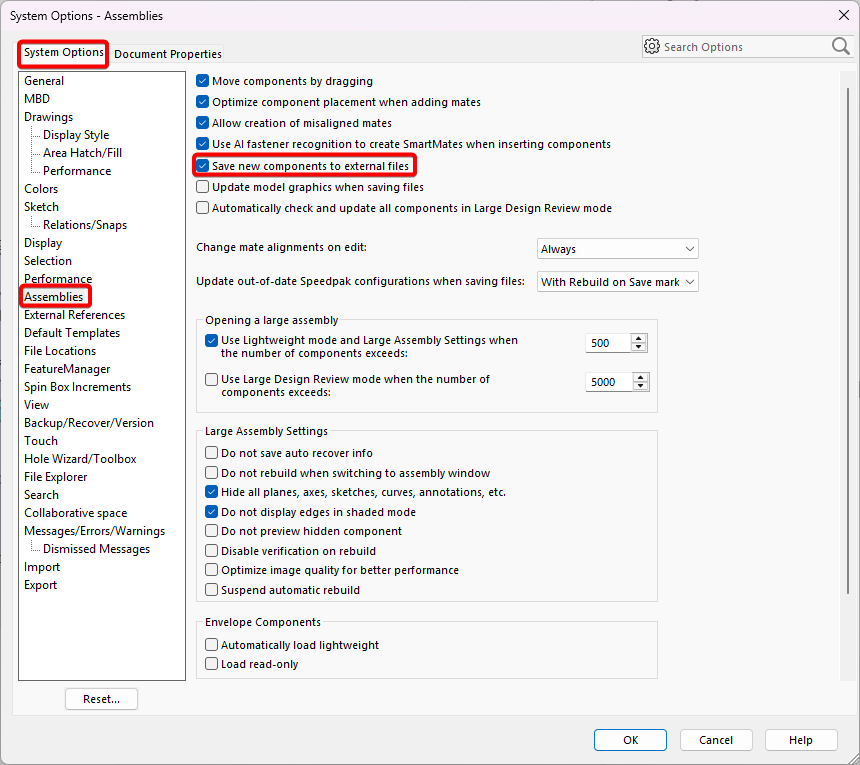The image size is (860, 765).
Task: Enable Load read-only for envelope components
Action: coord(211,664)
